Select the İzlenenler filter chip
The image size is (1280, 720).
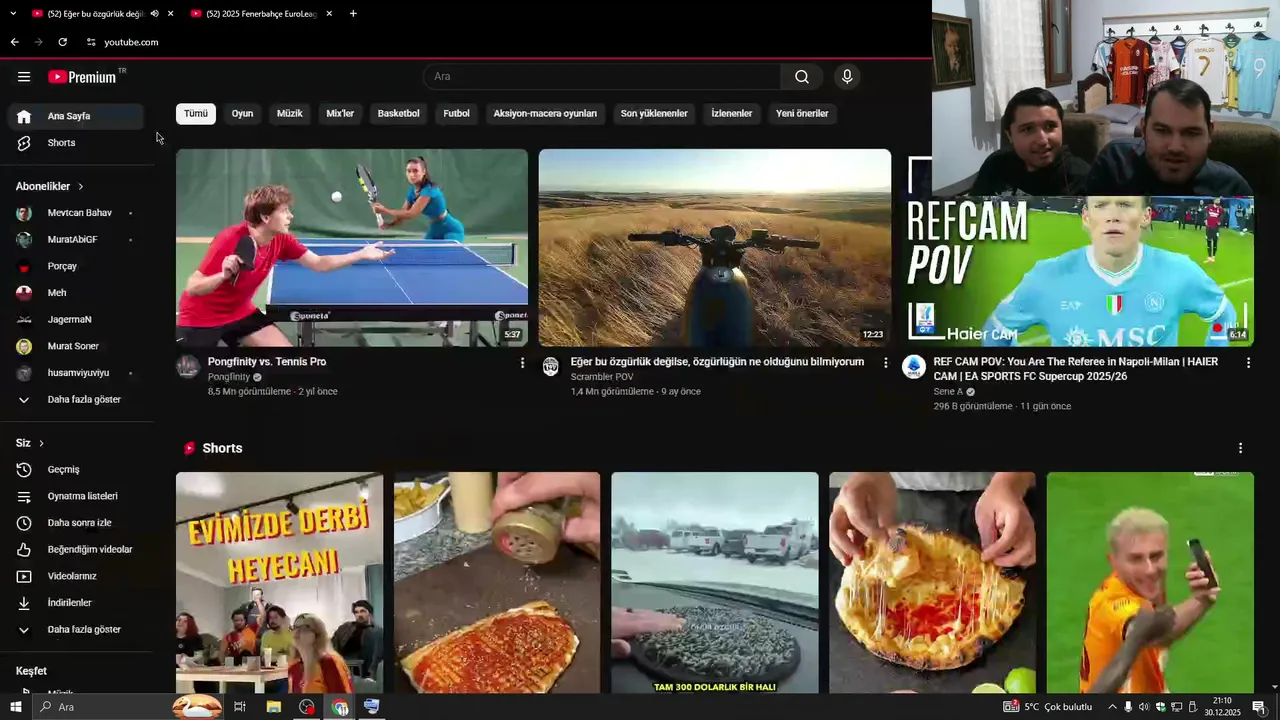pyautogui.click(x=731, y=114)
